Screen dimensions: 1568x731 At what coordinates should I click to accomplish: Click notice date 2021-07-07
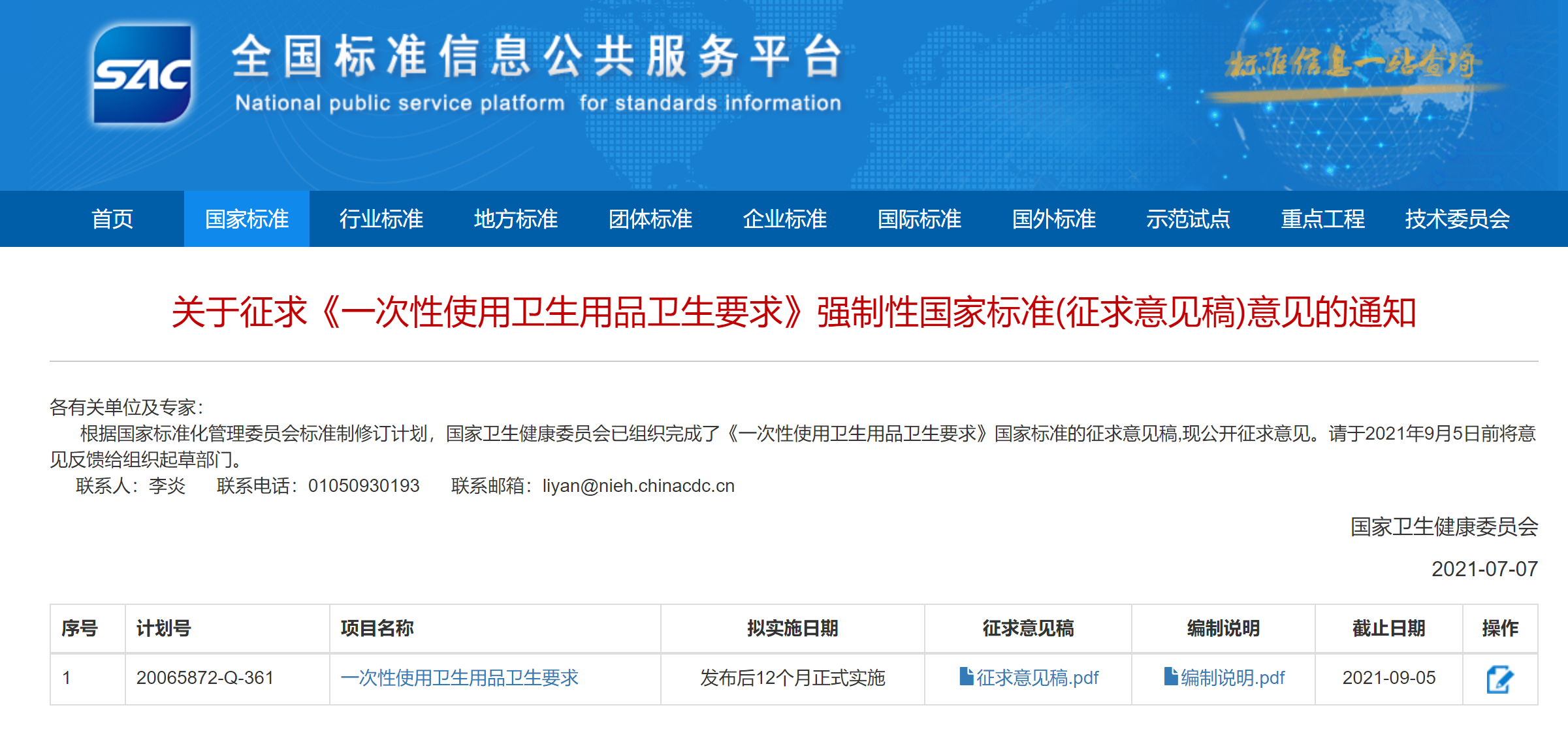point(1484,569)
